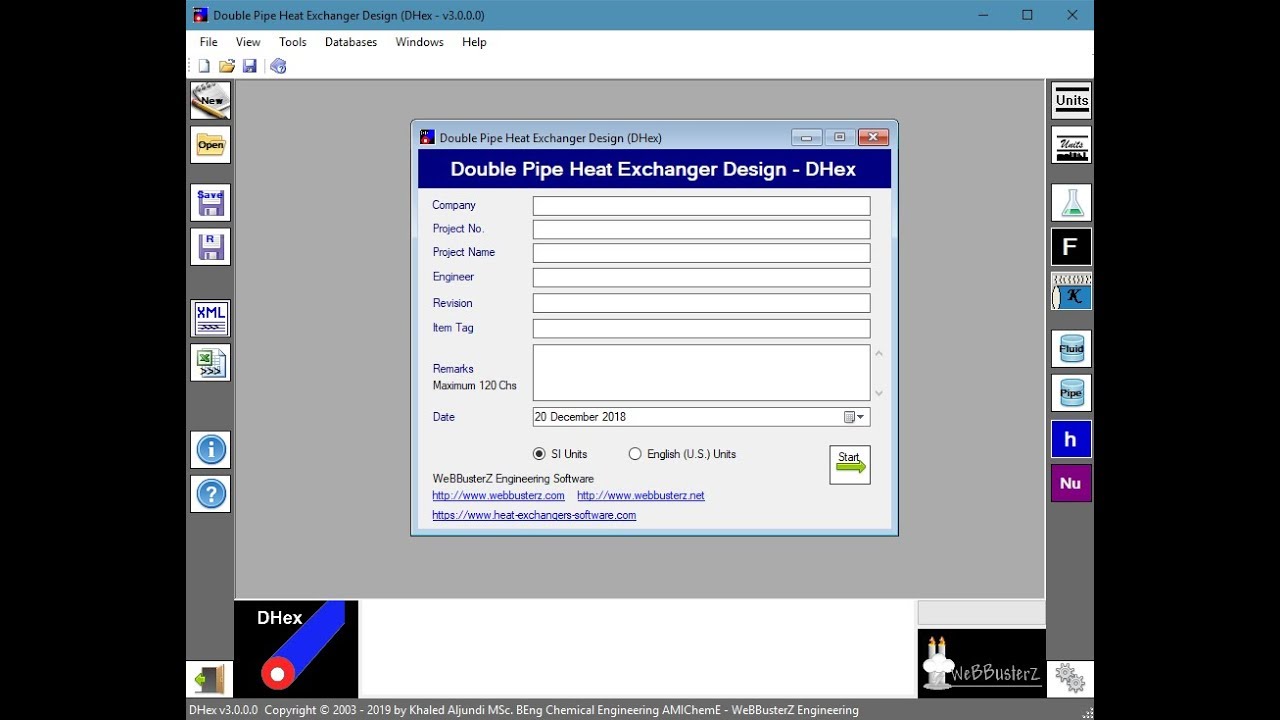Click into the Project No. field
The height and width of the screenshot is (720, 1280).
pyautogui.click(x=701, y=229)
